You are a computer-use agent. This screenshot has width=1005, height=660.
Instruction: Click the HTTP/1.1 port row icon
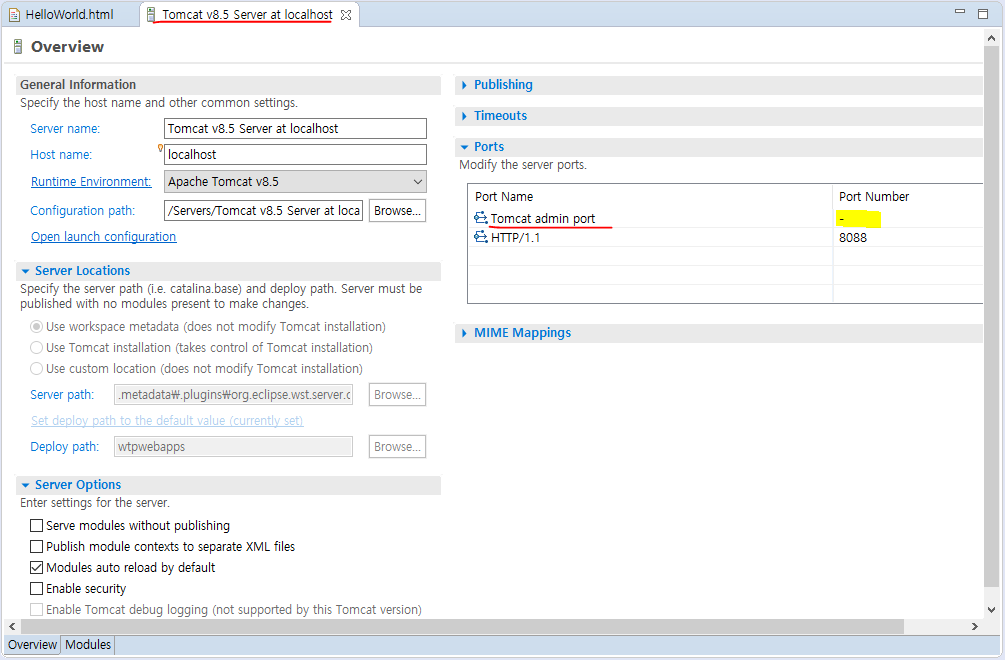(481, 237)
